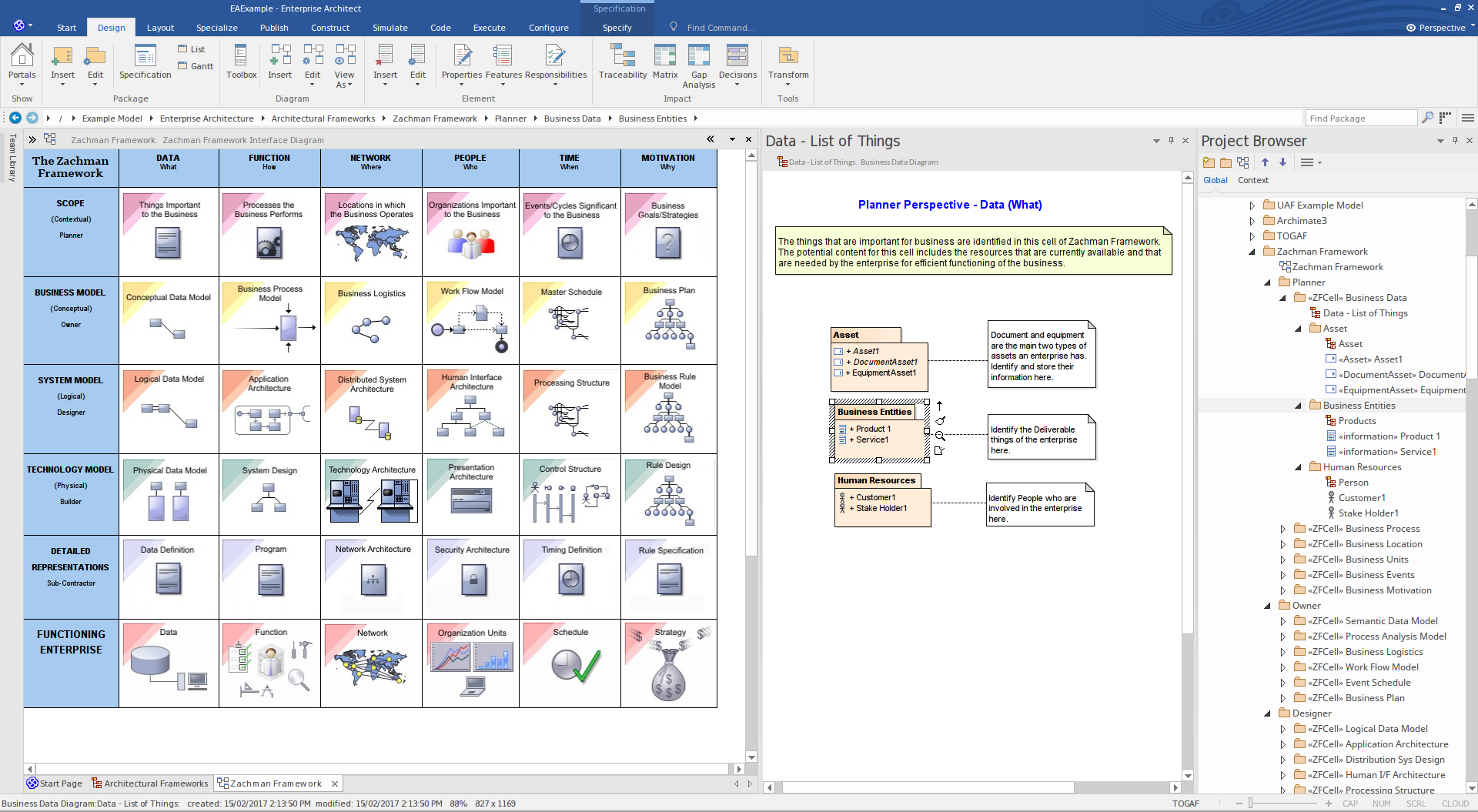The width and height of the screenshot is (1478, 812).
Task: Open the Specify ribbon tab
Action: 617,28
